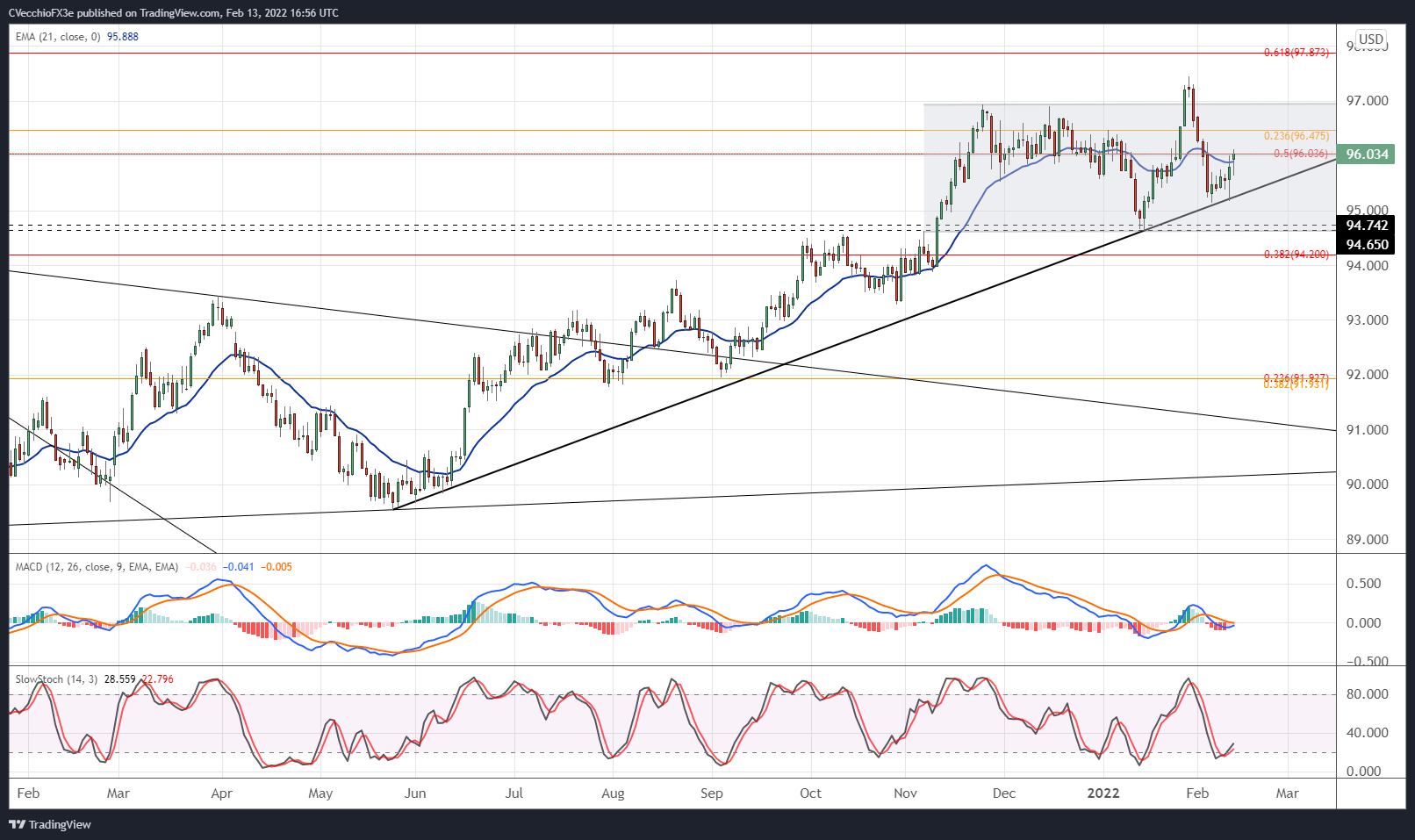Click the publisher header line CVecchioFX3e
The height and width of the screenshot is (840, 1415).
(x=173, y=12)
